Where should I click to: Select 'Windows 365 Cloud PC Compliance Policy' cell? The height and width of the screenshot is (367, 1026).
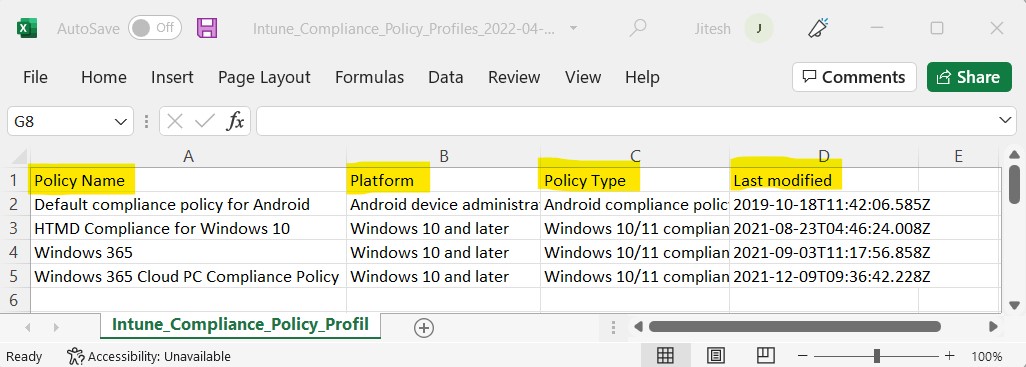[188, 276]
